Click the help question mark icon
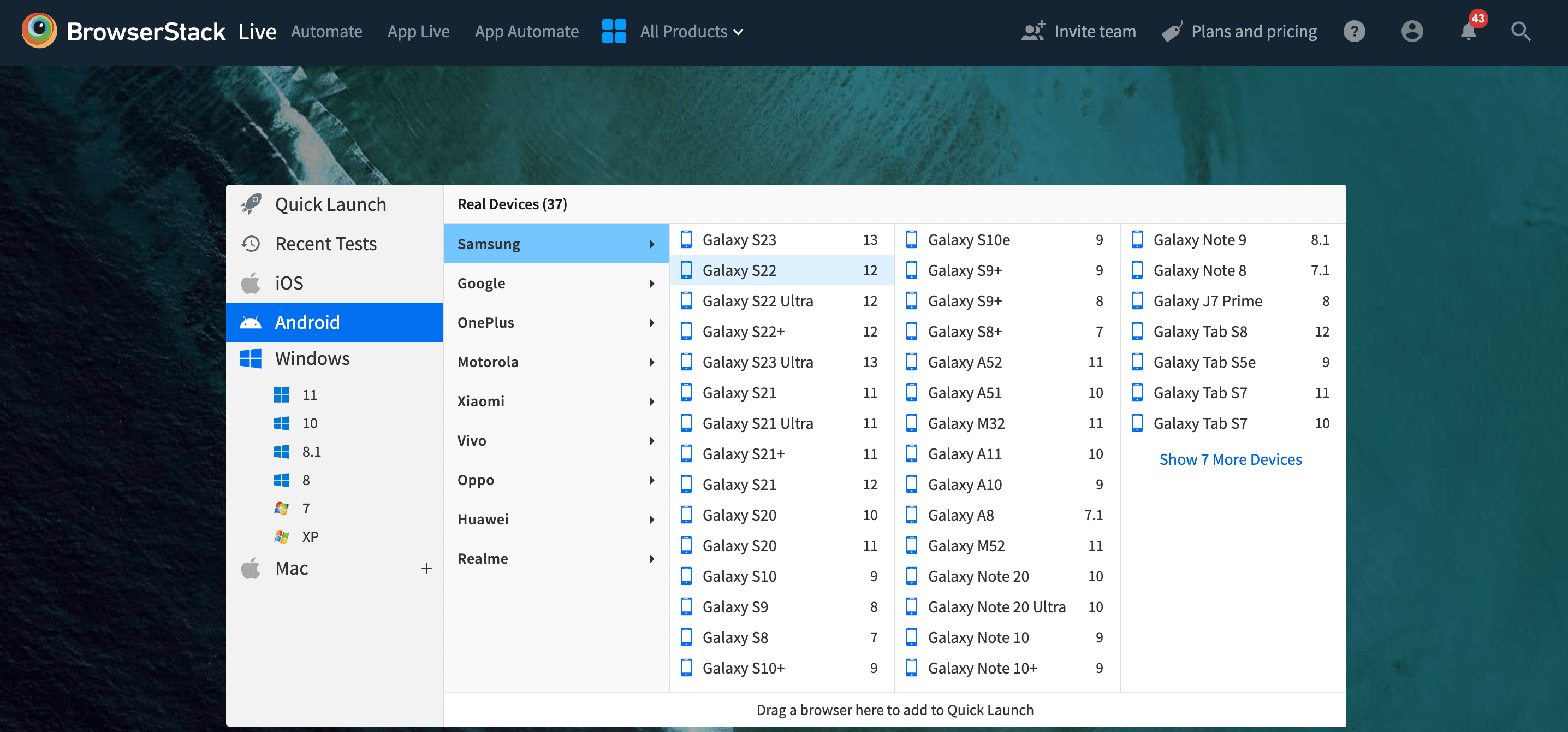The height and width of the screenshot is (732, 1568). click(1354, 31)
